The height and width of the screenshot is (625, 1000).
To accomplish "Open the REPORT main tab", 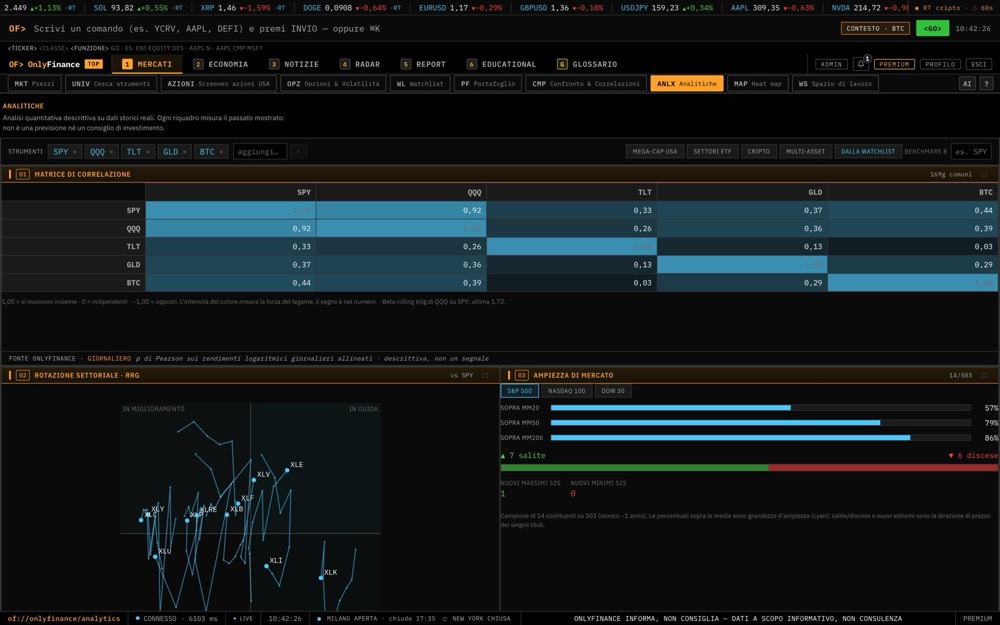I will coord(423,64).
